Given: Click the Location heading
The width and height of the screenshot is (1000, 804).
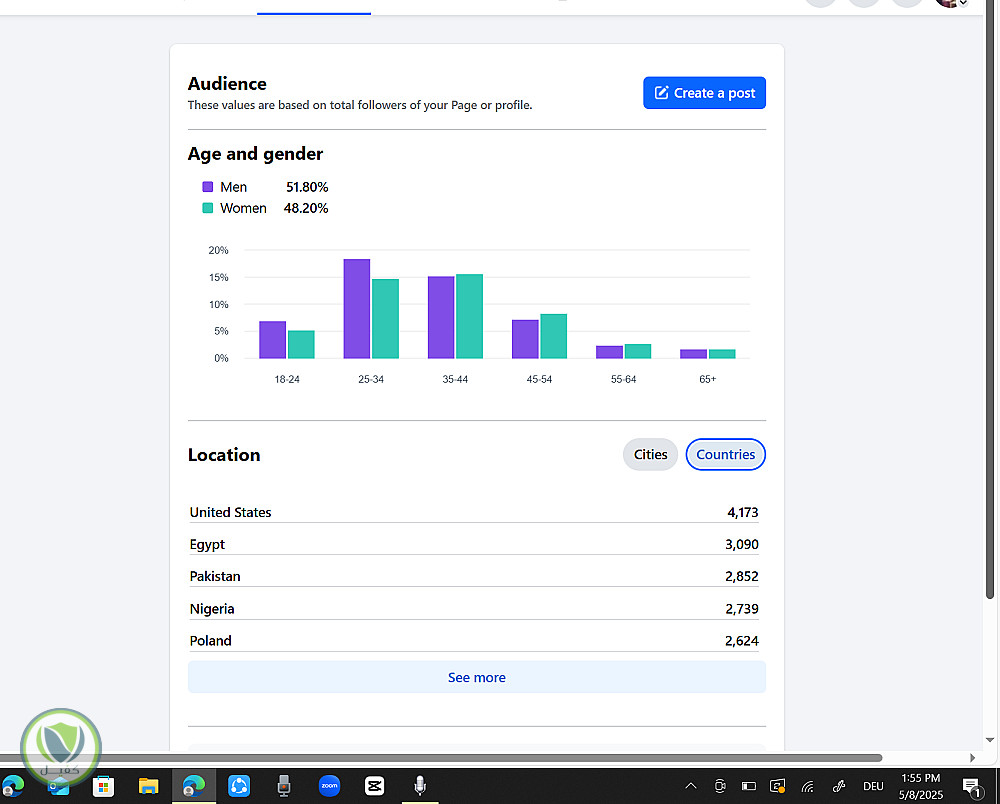Looking at the screenshot, I should (224, 455).
